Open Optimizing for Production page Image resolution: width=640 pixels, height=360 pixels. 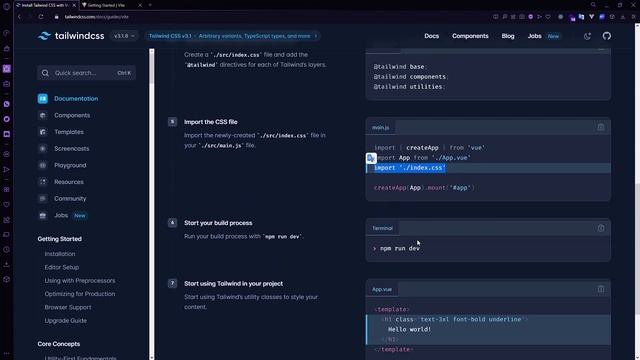point(80,294)
